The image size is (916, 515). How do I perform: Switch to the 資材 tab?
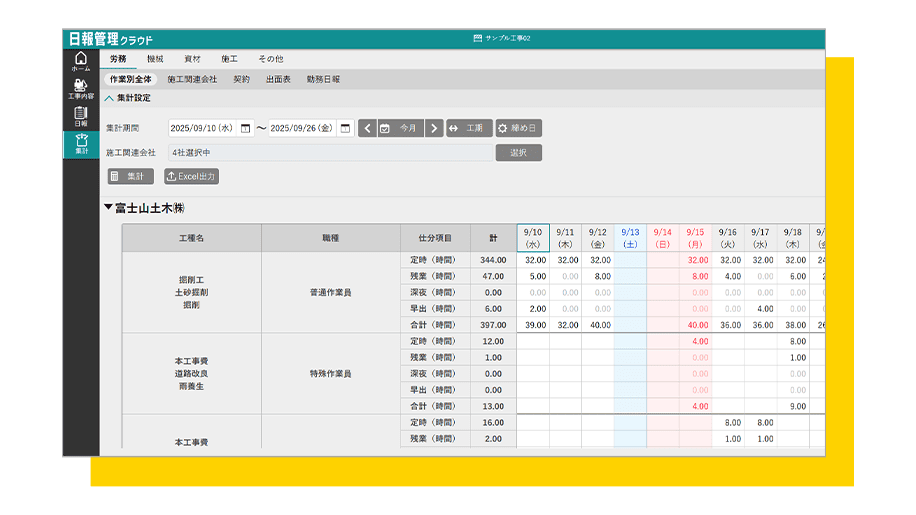192,59
